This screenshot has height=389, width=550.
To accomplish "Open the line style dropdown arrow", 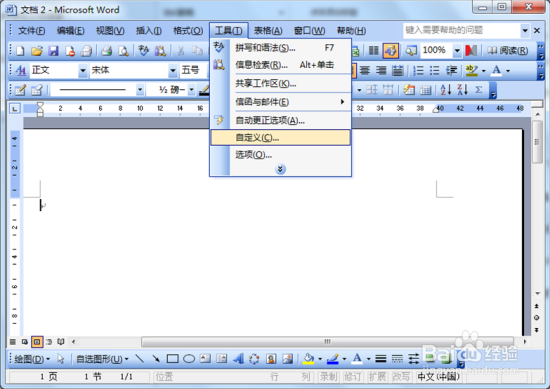I will click(x=140, y=90).
